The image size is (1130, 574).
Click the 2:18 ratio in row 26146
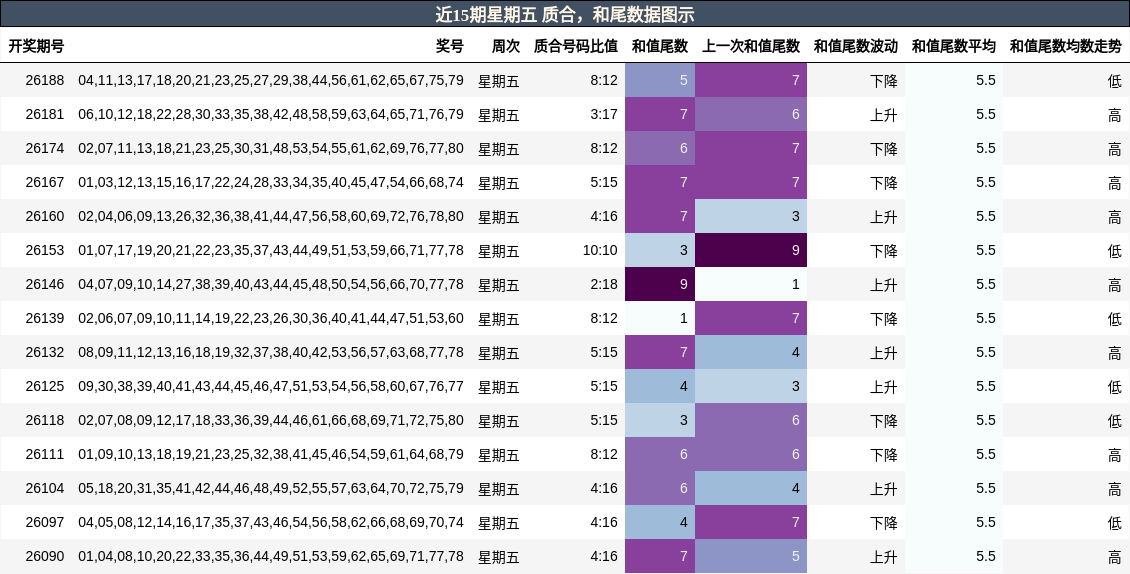[x=604, y=284]
